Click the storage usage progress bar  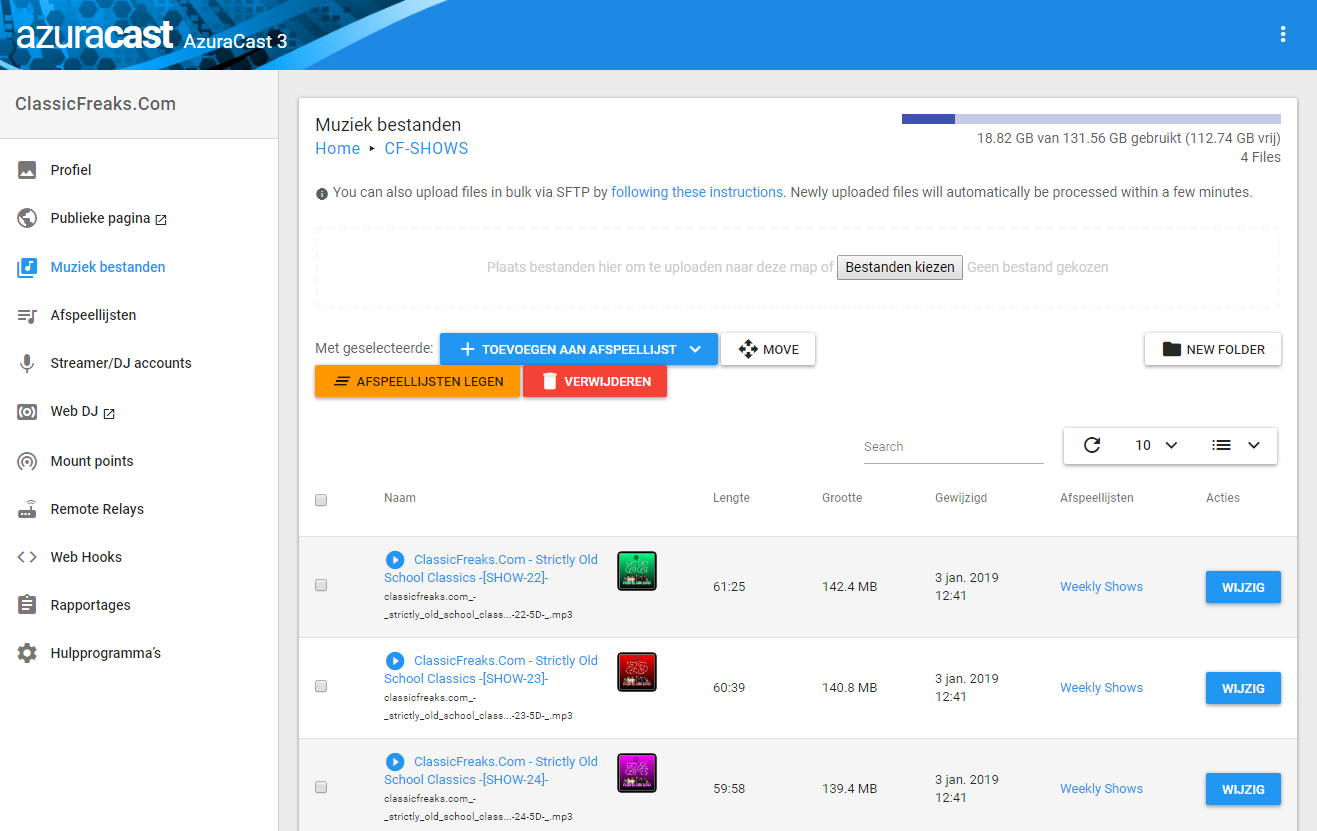[1091, 119]
